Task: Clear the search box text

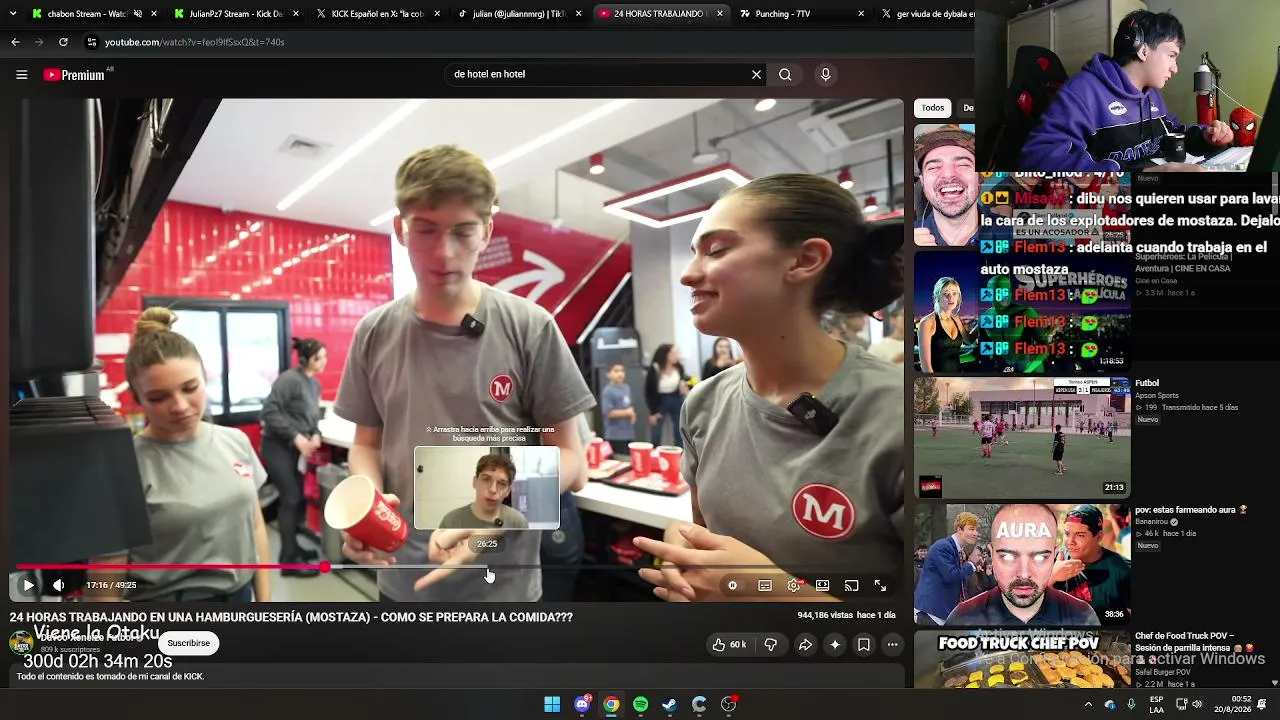Action: pyautogui.click(x=756, y=74)
